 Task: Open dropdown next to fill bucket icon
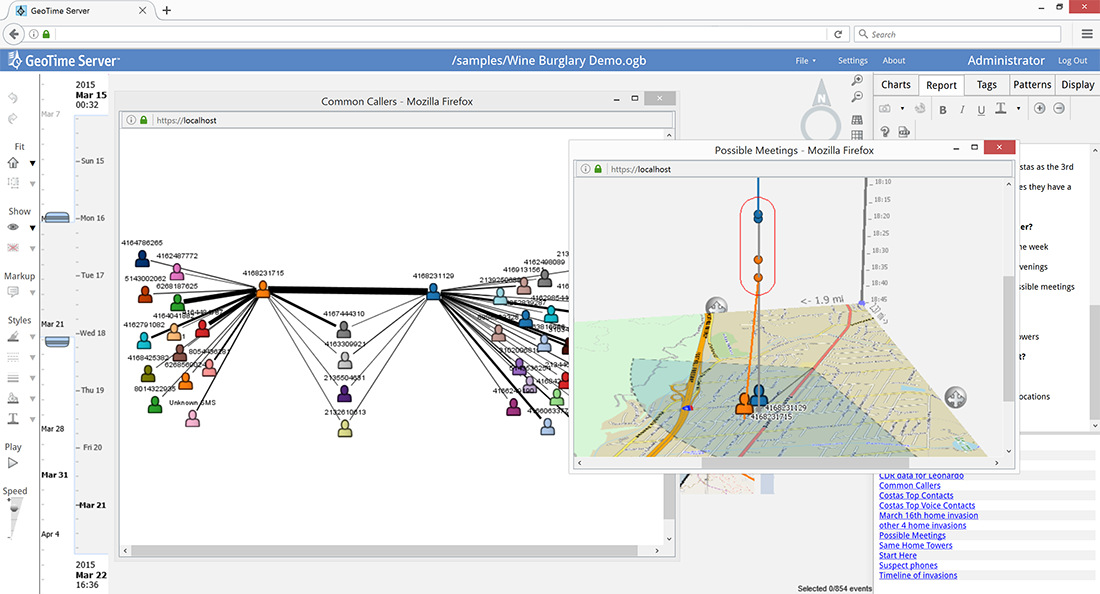tap(32, 399)
